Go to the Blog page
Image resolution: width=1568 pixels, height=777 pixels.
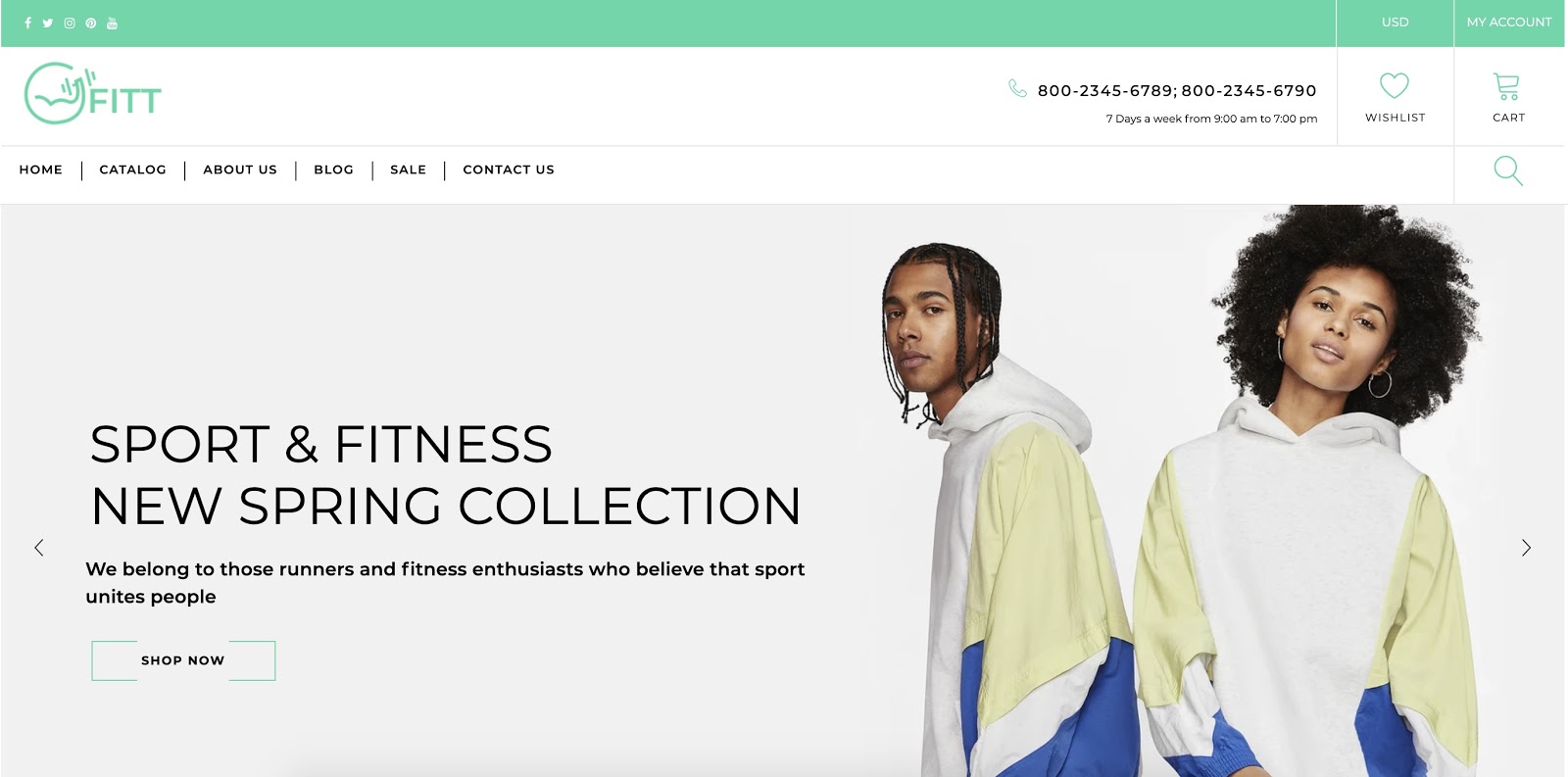click(333, 170)
